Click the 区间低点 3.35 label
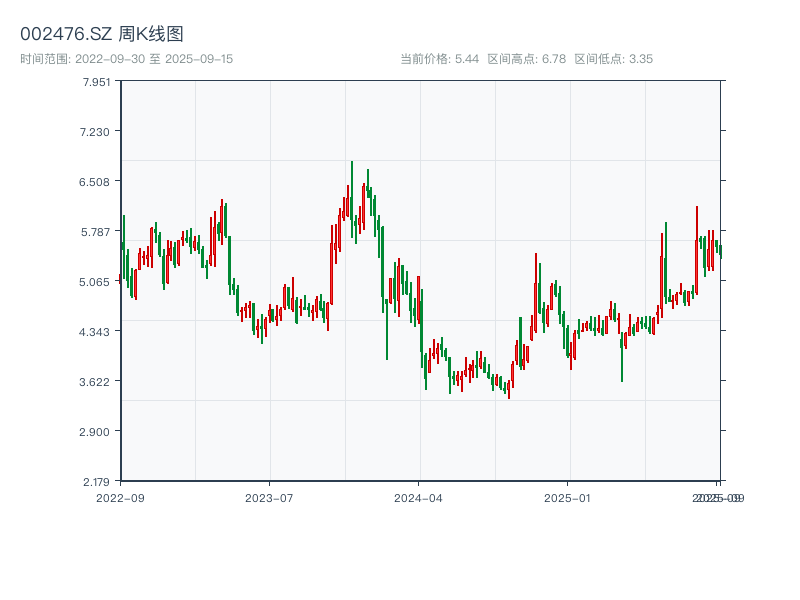The height and width of the screenshot is (600, 800). (x=613, y=59)
